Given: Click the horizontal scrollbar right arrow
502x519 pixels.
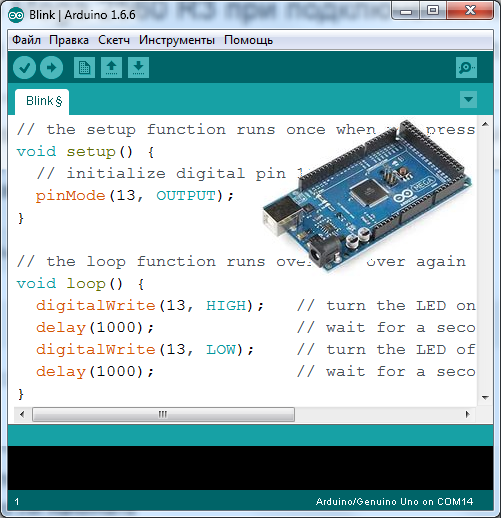Looking at the screenshot, I should point(467,414).
